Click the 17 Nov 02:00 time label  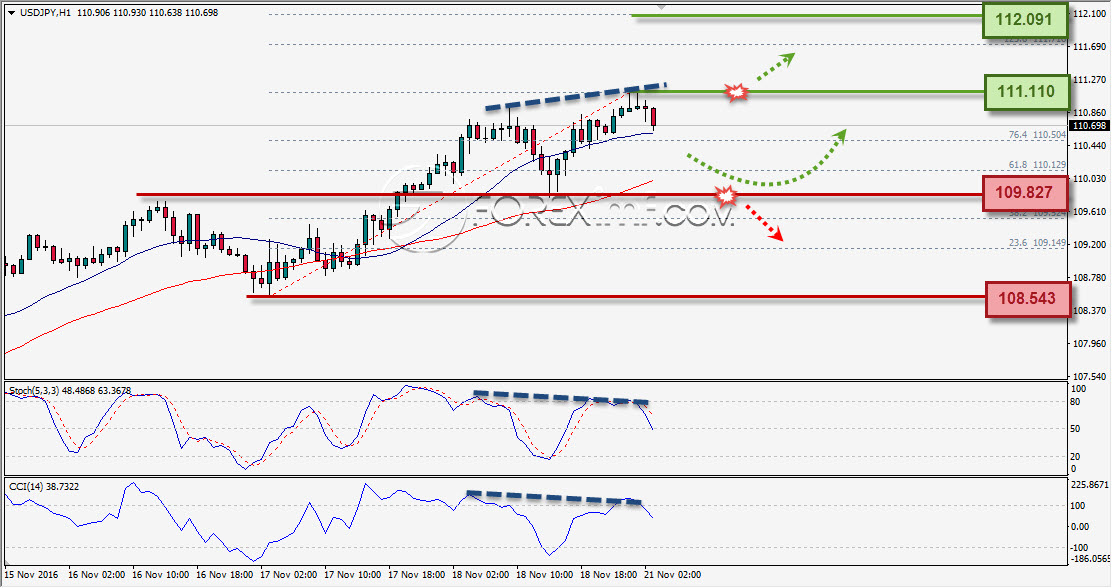click(289, 575)
